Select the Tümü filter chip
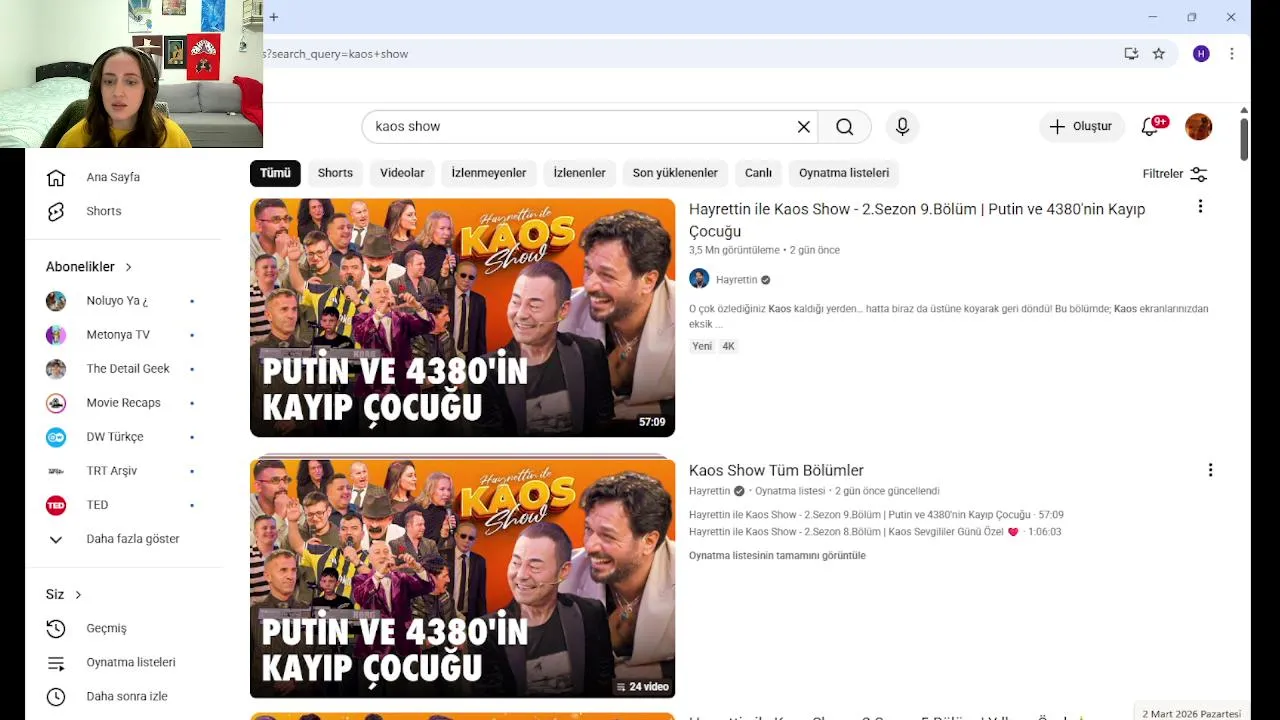The width and height of the screenshot is (1280, 720). click(x=275, y=173)
